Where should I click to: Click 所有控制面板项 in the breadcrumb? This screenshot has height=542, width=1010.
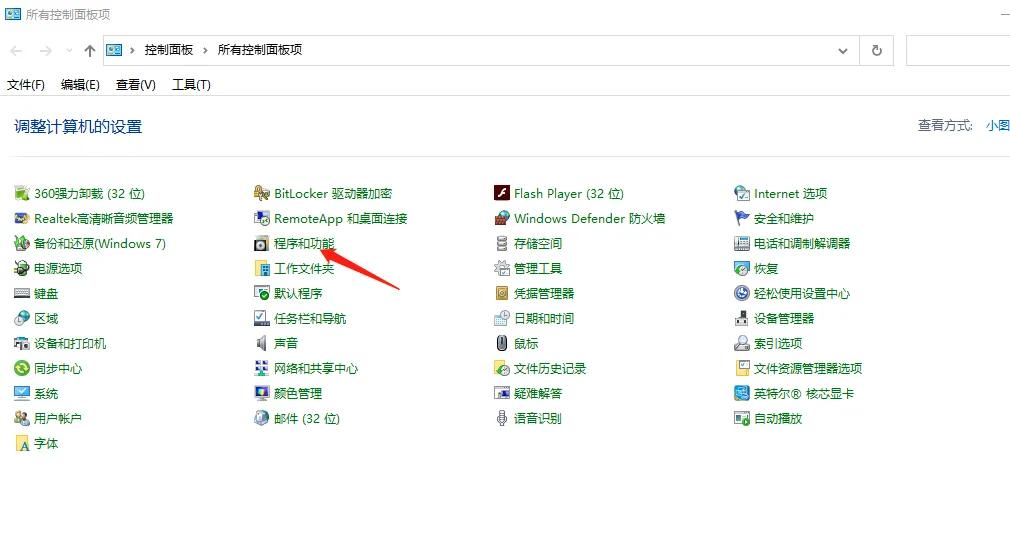[260, 50]
